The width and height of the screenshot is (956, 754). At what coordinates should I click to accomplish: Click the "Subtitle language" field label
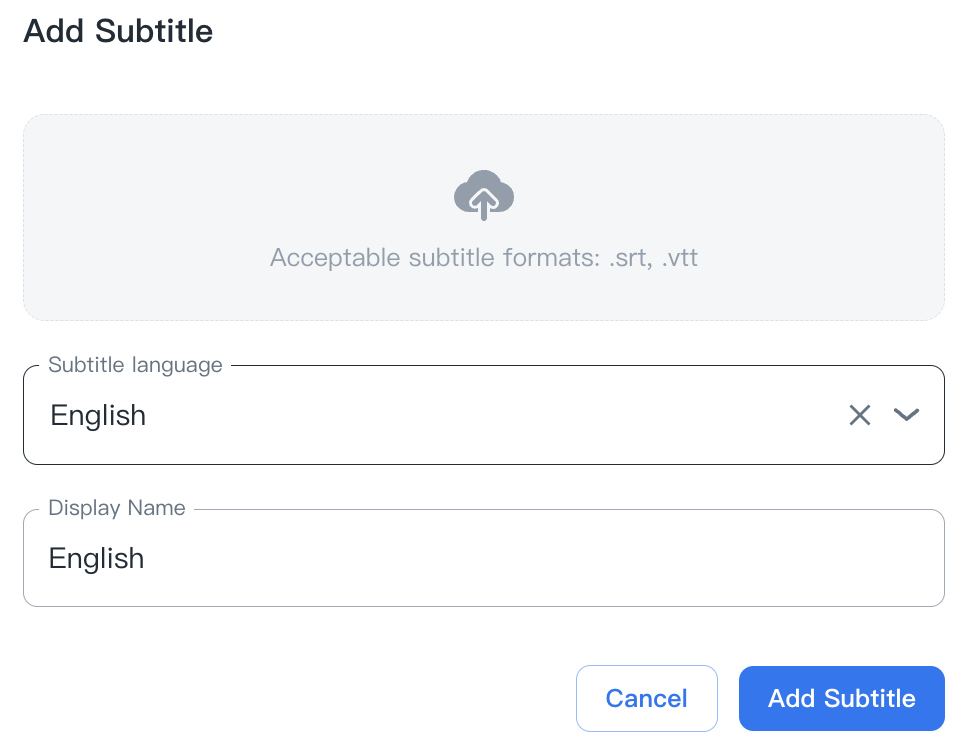(135, 365)
